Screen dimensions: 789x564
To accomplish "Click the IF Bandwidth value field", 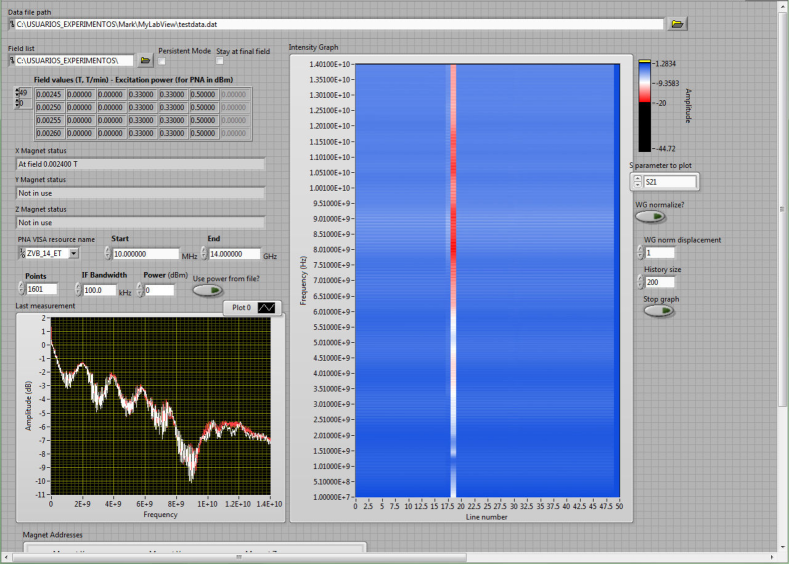I will click(x=100, y=290).
